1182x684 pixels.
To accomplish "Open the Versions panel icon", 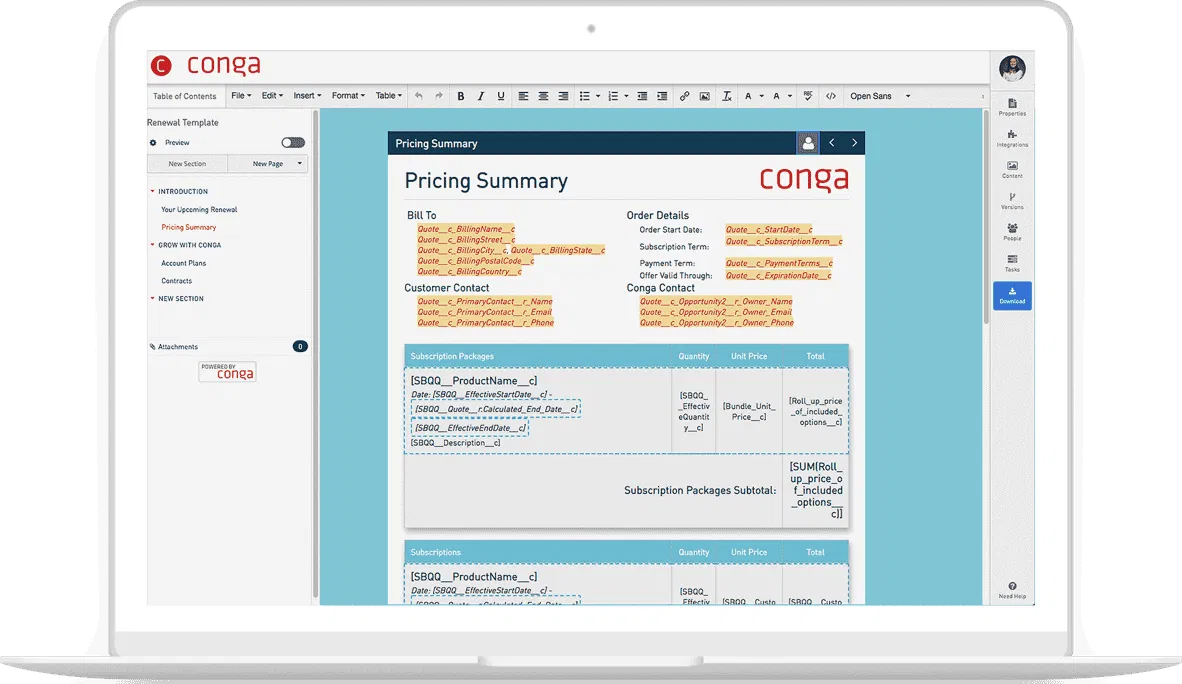I will (1012, 201).
